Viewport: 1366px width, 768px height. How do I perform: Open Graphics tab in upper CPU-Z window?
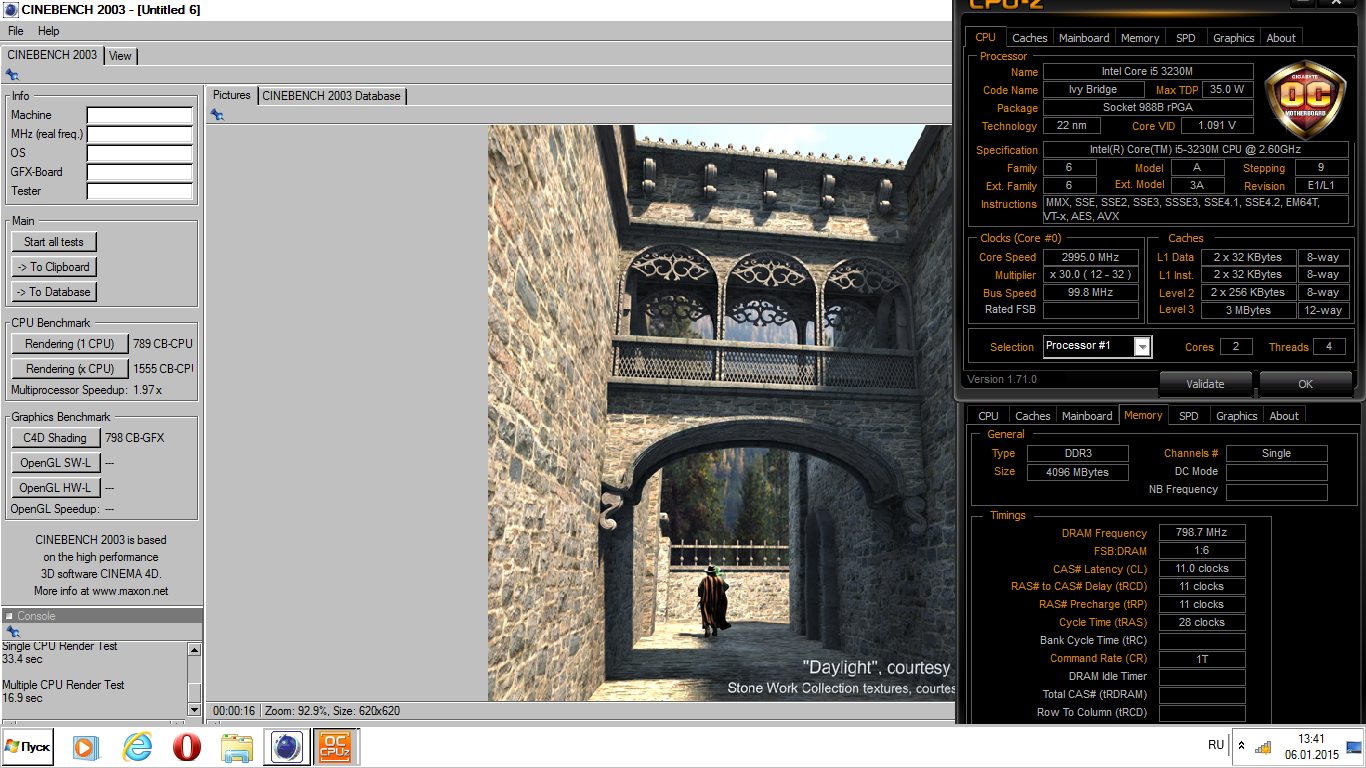1234,38
